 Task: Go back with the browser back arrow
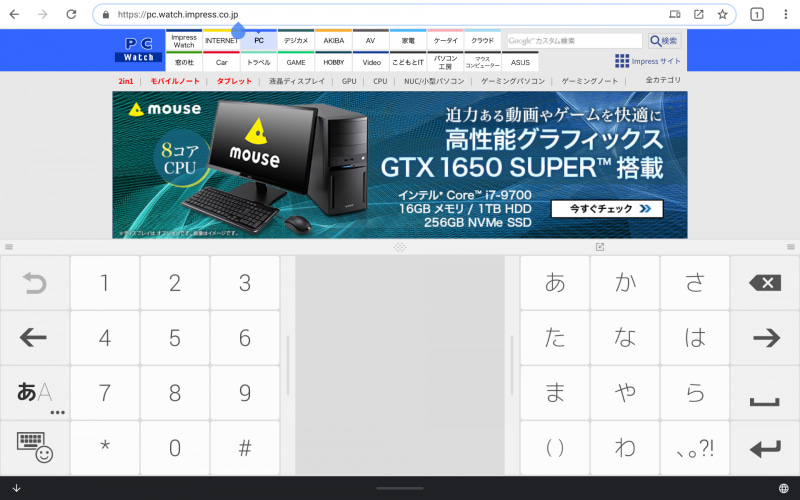(x=14, y=14)
